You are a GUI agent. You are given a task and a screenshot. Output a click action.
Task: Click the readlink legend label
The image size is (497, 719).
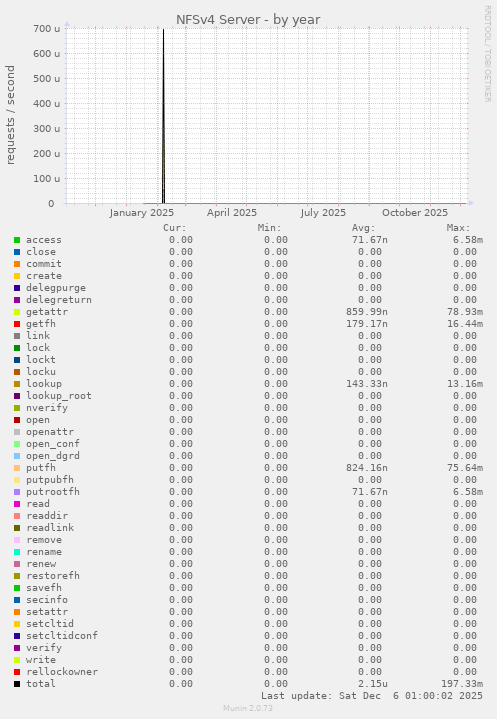pos(50,528)
